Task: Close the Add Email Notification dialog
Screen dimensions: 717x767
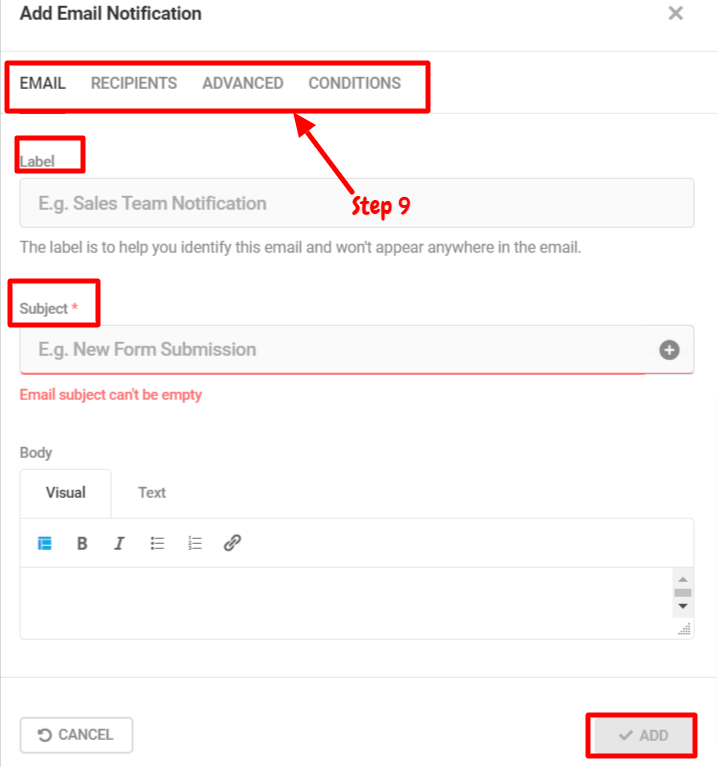Action: coord(675,13)
